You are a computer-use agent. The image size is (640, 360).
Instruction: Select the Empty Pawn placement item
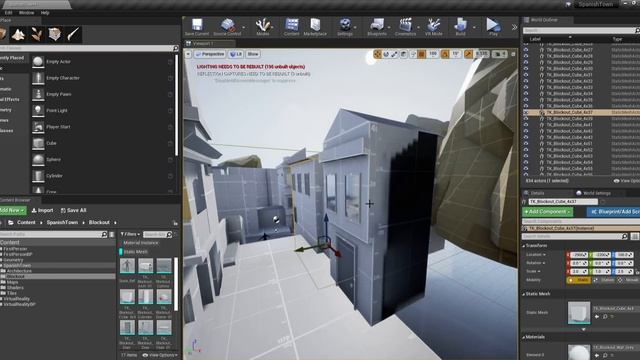[103, 94]
